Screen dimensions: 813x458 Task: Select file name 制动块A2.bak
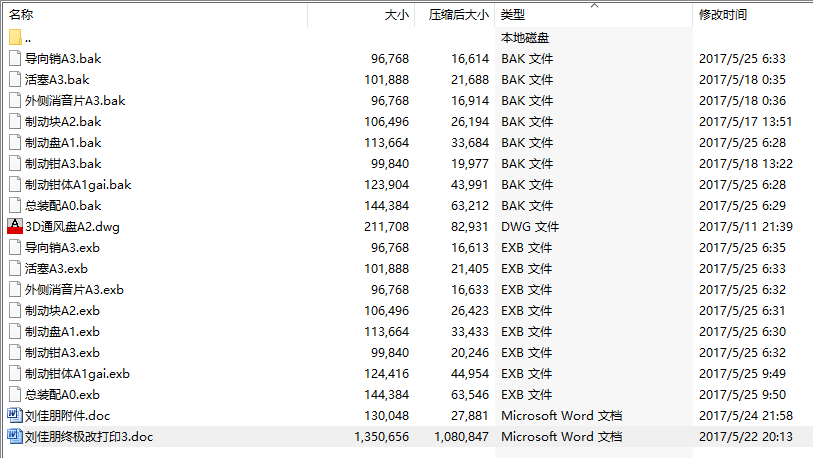pyautogui.click(x=63, y=121)
